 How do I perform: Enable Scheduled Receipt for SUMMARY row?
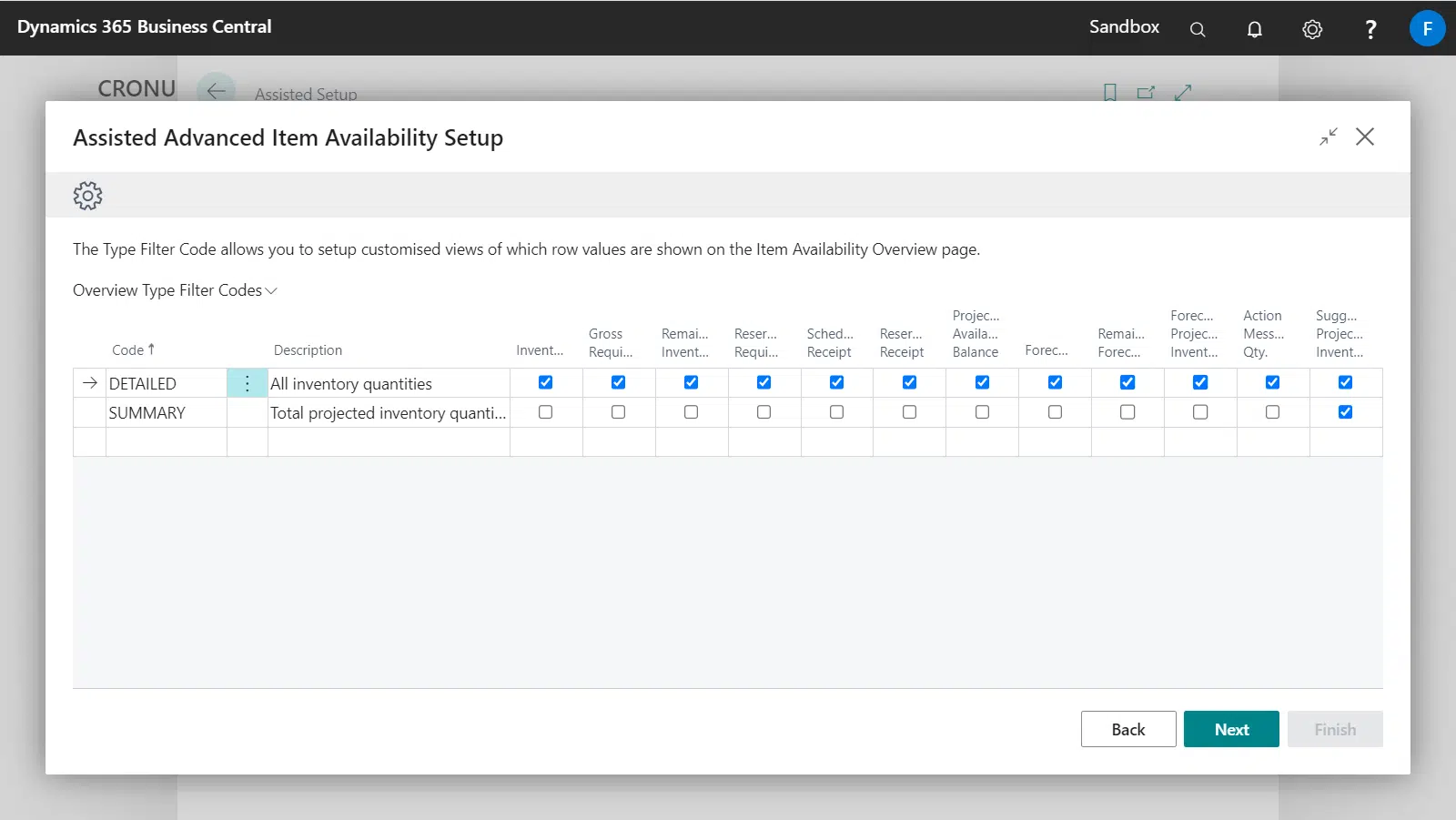pyautogui.click(x=836, y=412)
